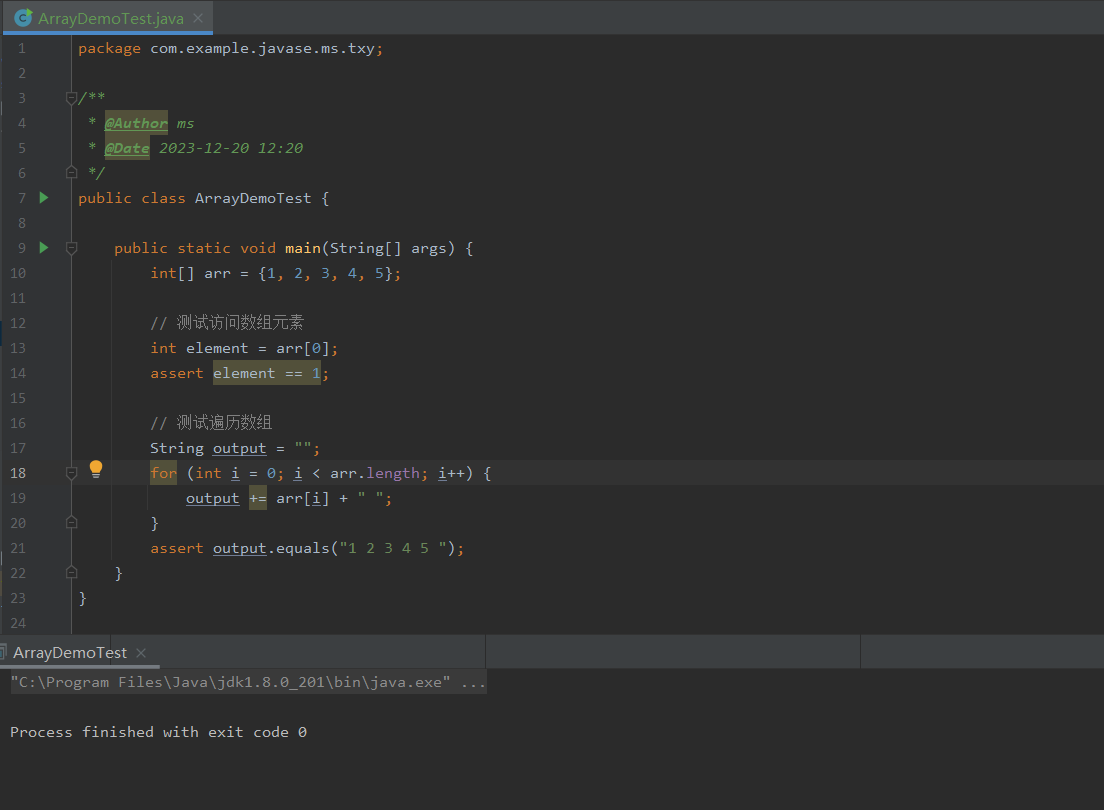Image resolution: width=1104 pixels, height=810 pixels.
Task: Click the output variable declaration on line 17
Action: 239,449
